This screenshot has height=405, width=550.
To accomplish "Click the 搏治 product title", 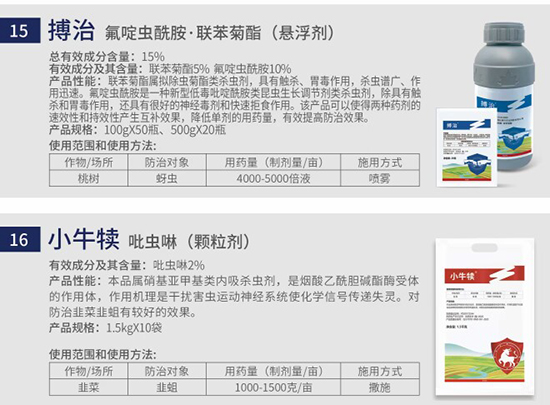I will [71, 31].
